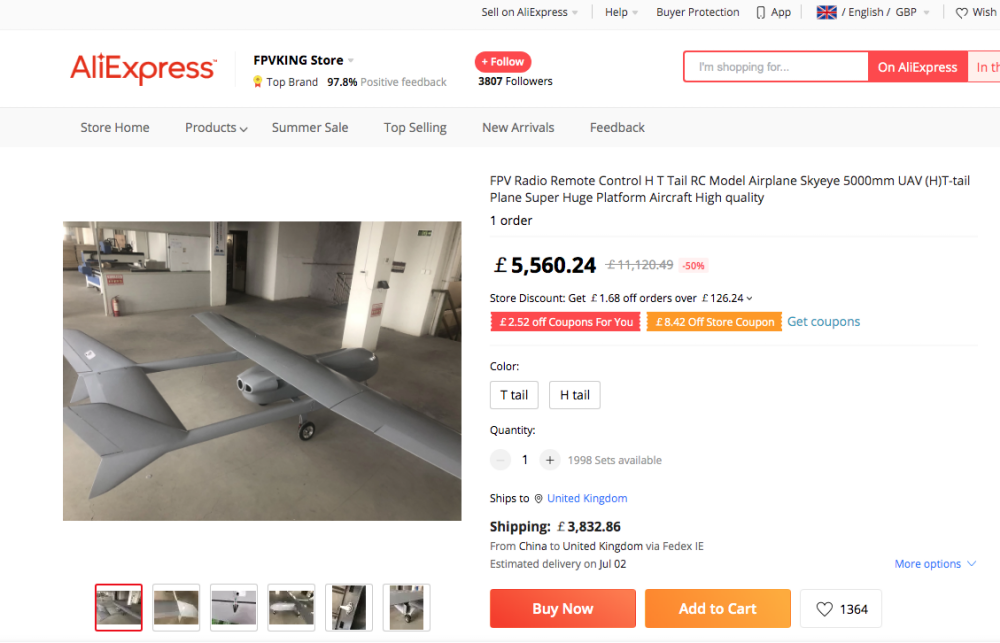Expand the Products dropdown menu
Image resolution: width=1000 pixels, height=643 pixels.
216,128
